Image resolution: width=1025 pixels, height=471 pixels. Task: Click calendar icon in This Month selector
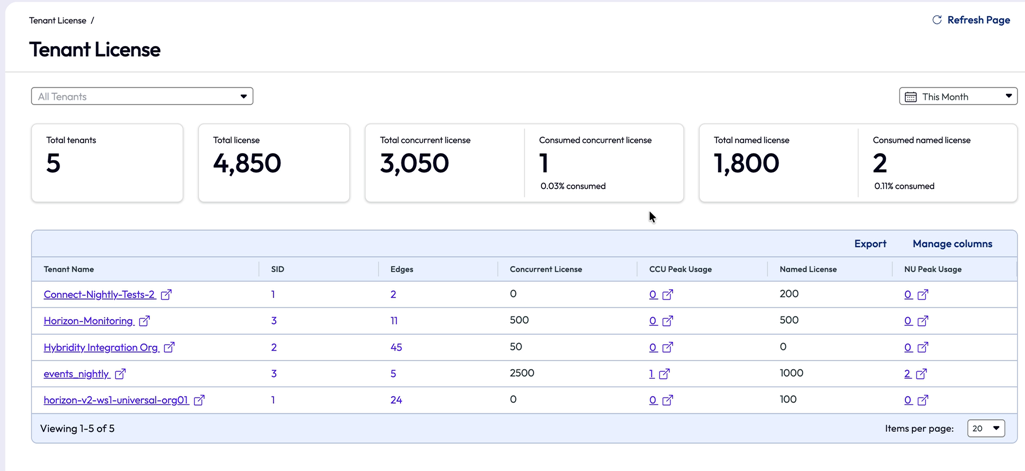[x=910, y=97]
